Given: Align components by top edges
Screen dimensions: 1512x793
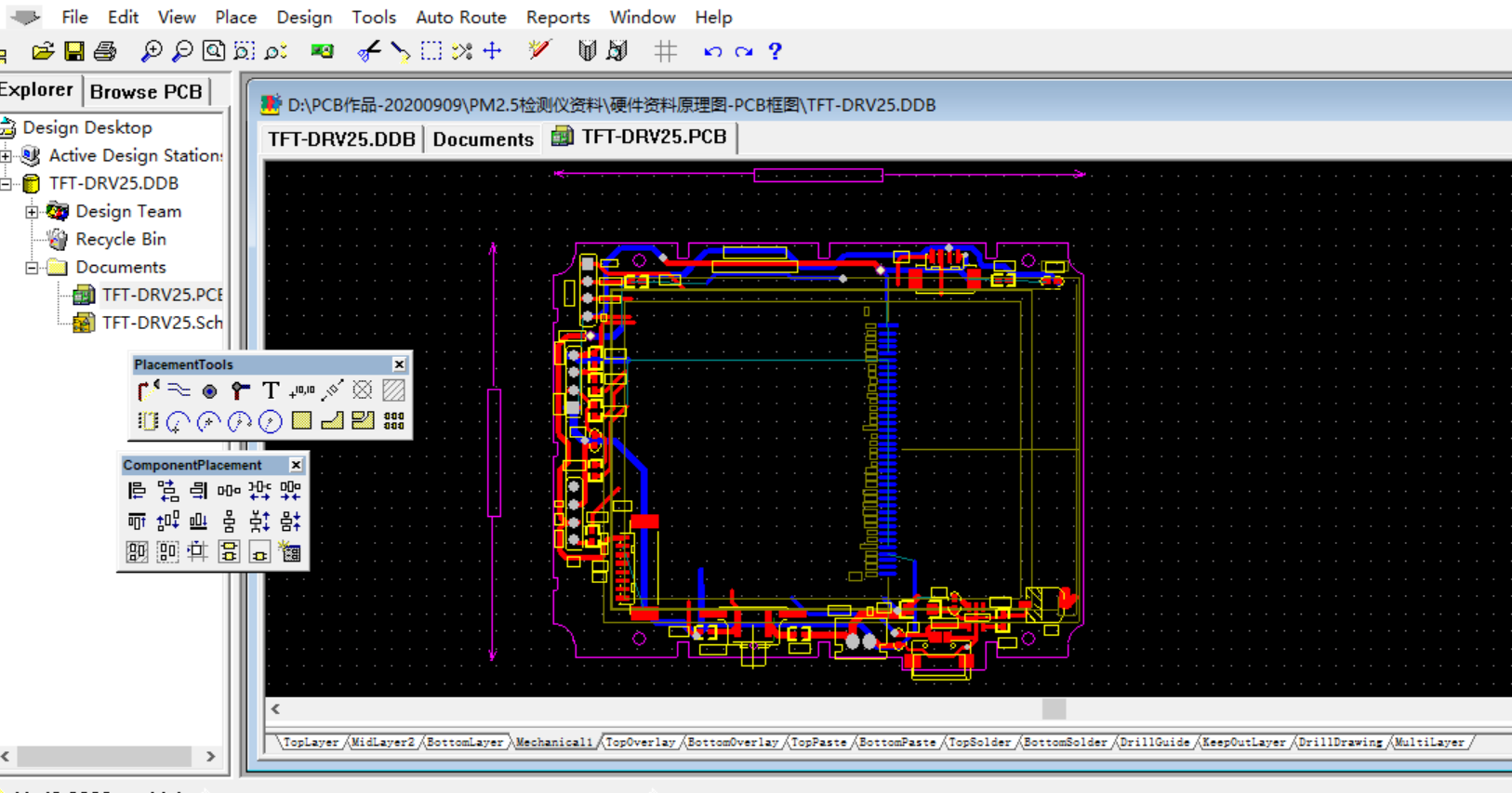Looking at the screenshot, I should pos(137,521).
